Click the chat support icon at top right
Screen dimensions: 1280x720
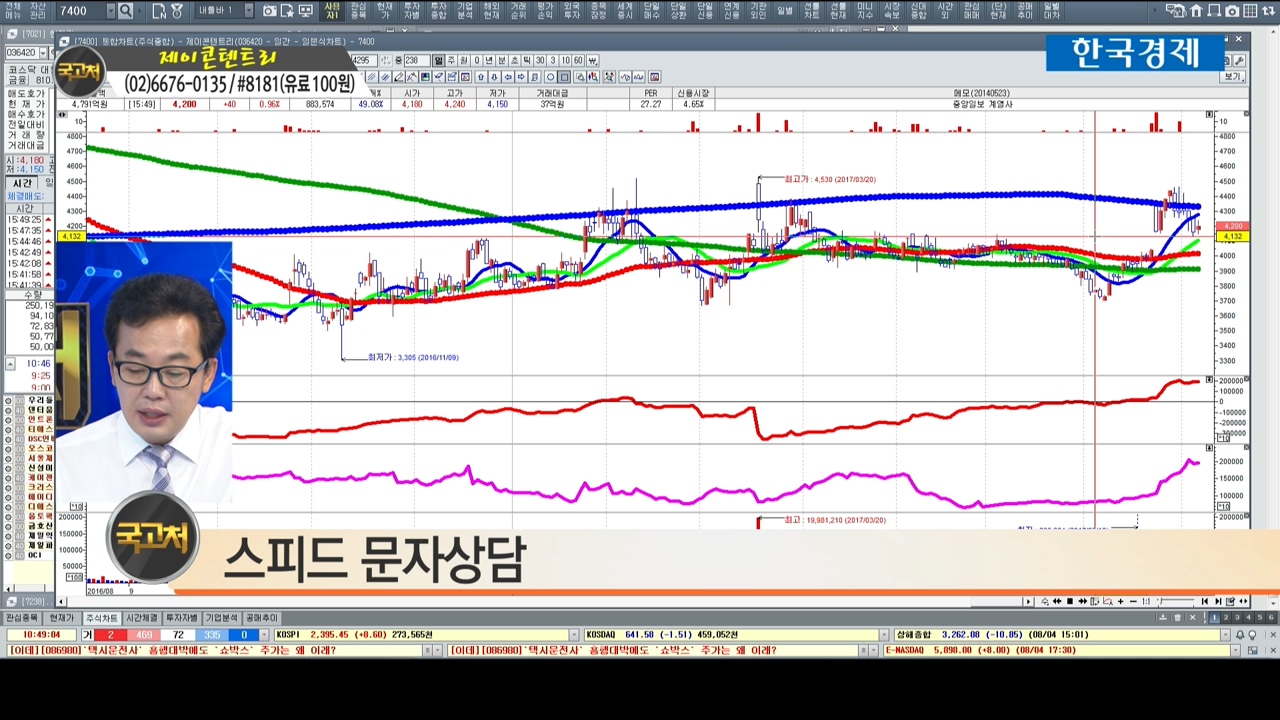tap(1176, 11)
